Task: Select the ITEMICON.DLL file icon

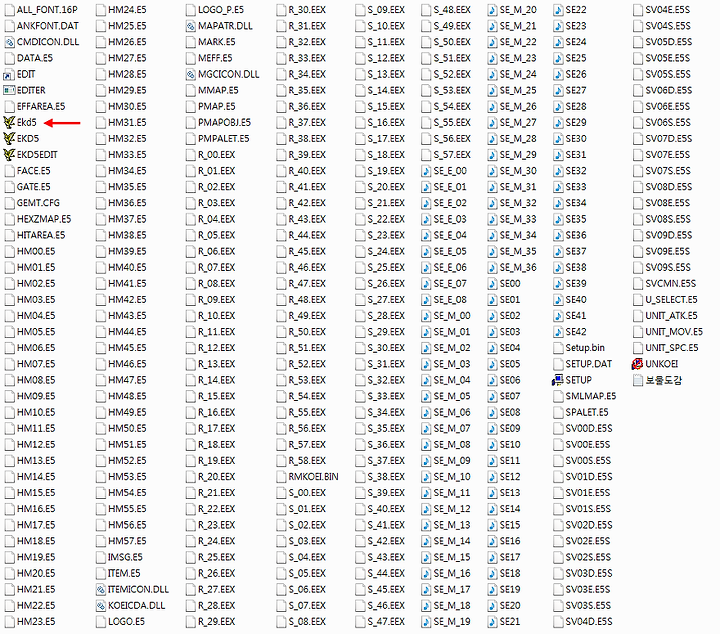Action: pyautogui.click(x=101, y=589)
